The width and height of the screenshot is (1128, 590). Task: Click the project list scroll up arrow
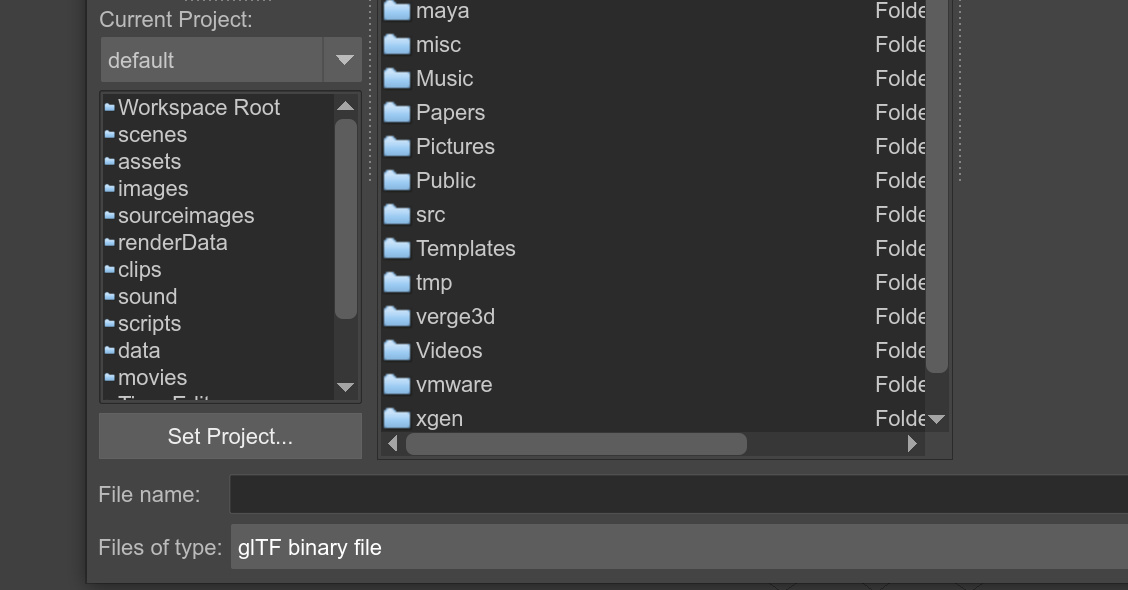pyautogui.click(x=345, y=106)
